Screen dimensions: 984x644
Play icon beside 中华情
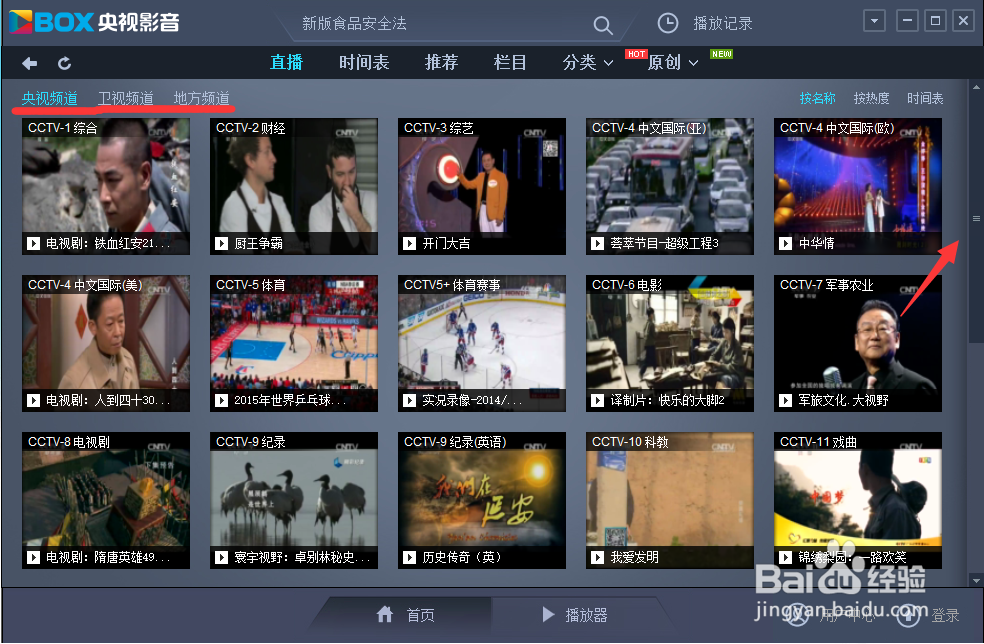(x=785, y=243)
